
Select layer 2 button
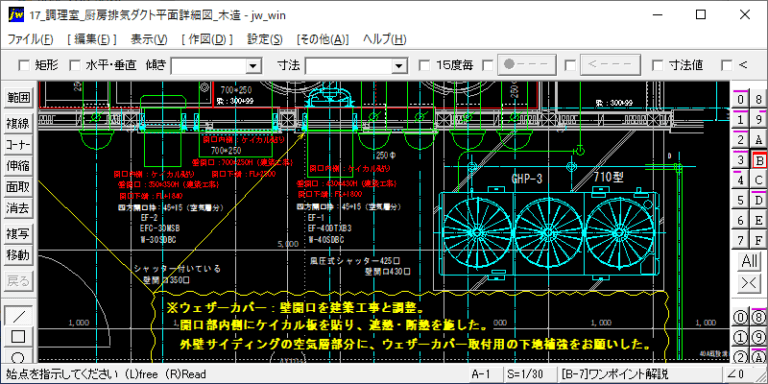(741, 140)
